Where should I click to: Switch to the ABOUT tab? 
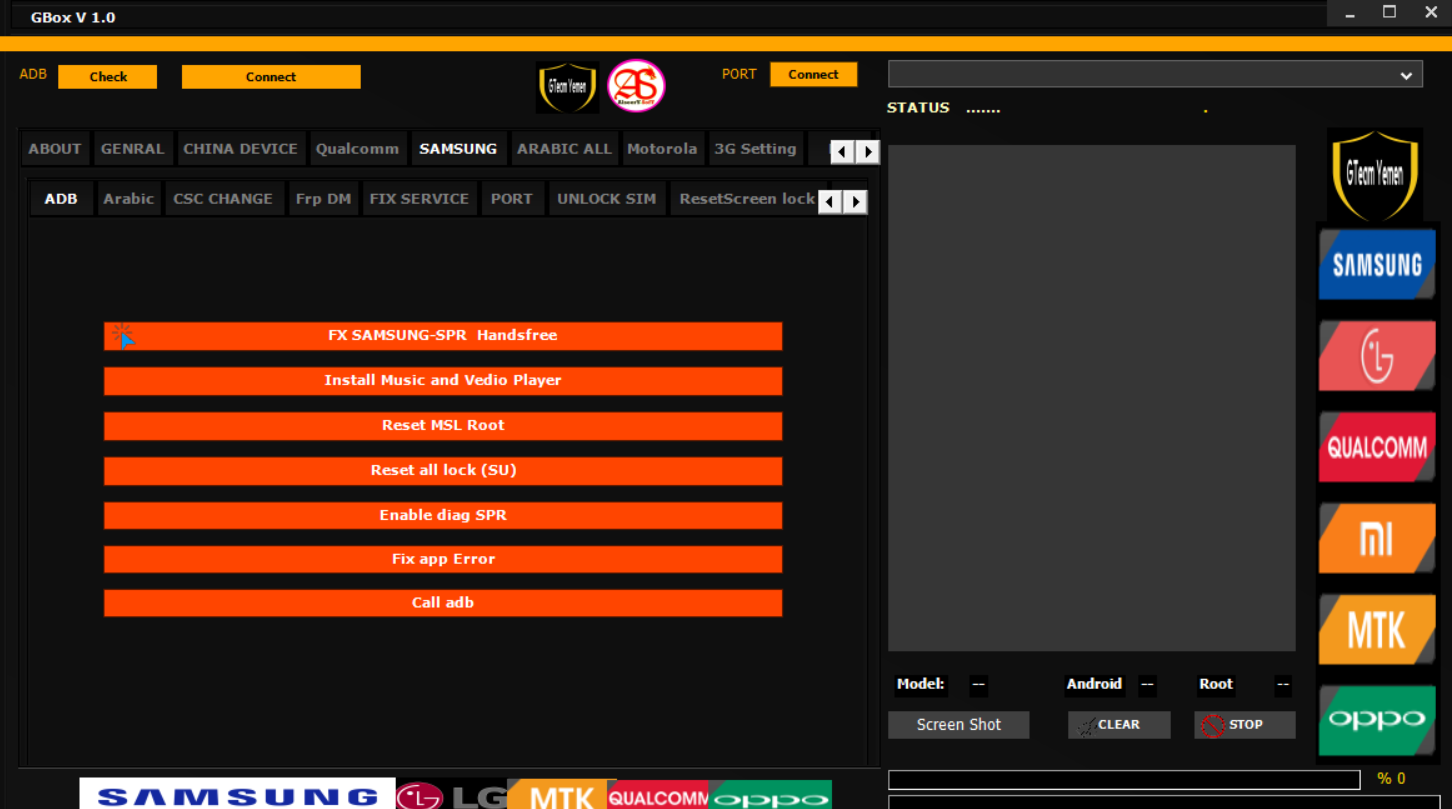pos(55,149)
